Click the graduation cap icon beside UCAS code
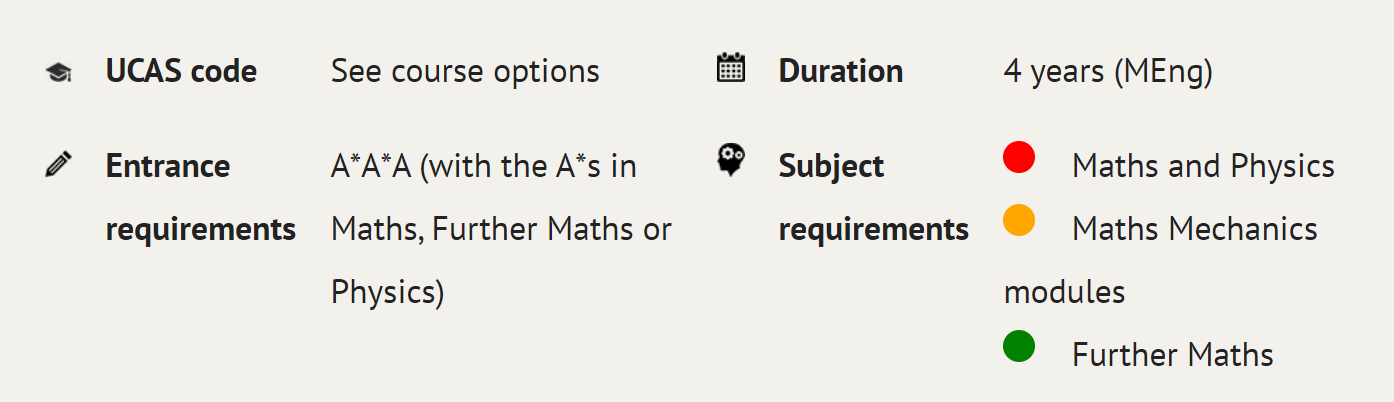The image size is (1394, 402). (x=58, y=72)
